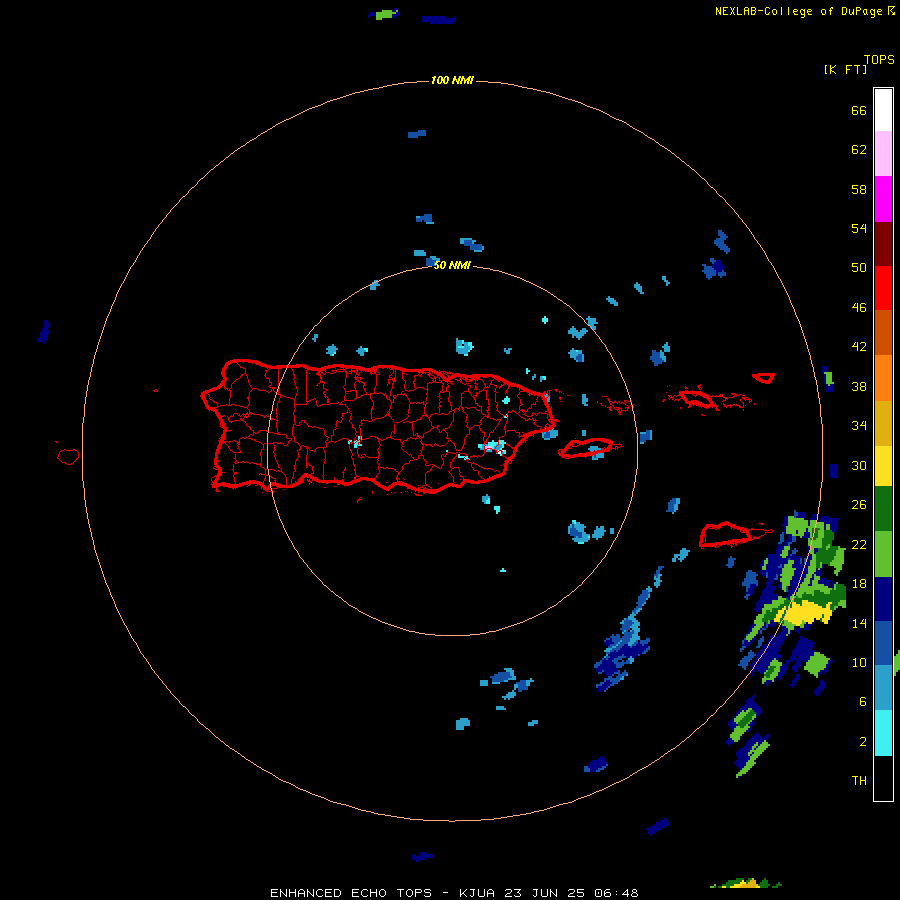
Task: Click the legend value "46"
Action: (859, 308)
